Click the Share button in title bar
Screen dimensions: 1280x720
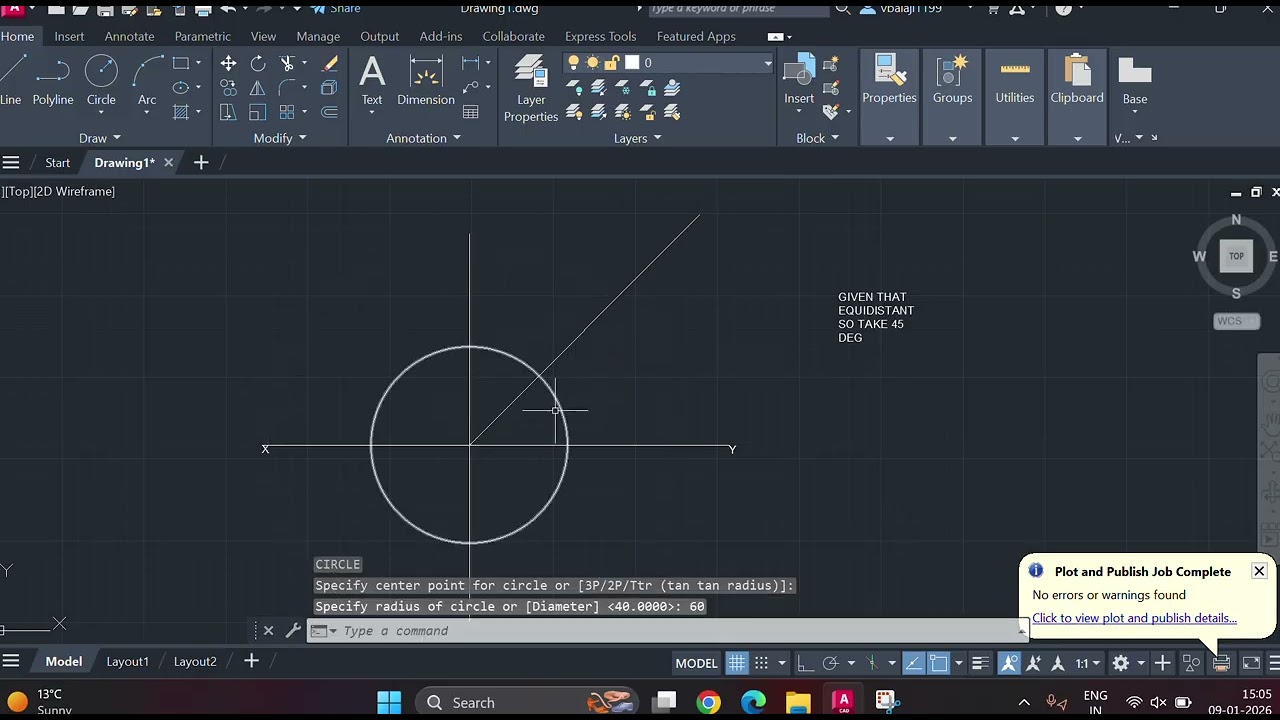pos(336,8)
